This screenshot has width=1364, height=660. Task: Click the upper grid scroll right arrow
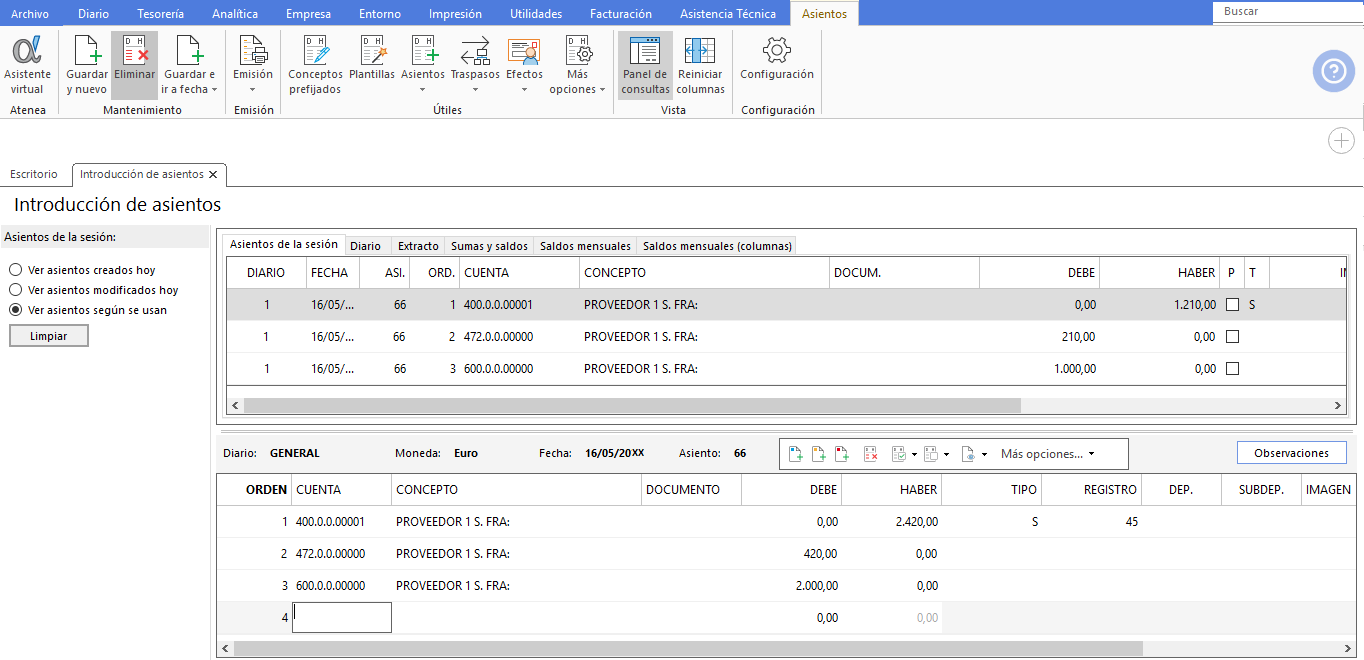1338,405
